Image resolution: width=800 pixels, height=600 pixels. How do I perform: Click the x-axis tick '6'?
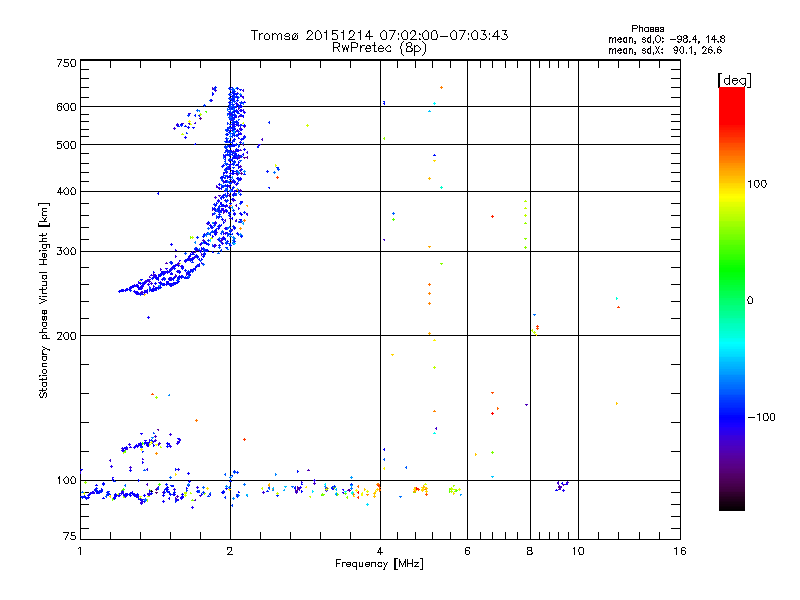coord(467,551)
